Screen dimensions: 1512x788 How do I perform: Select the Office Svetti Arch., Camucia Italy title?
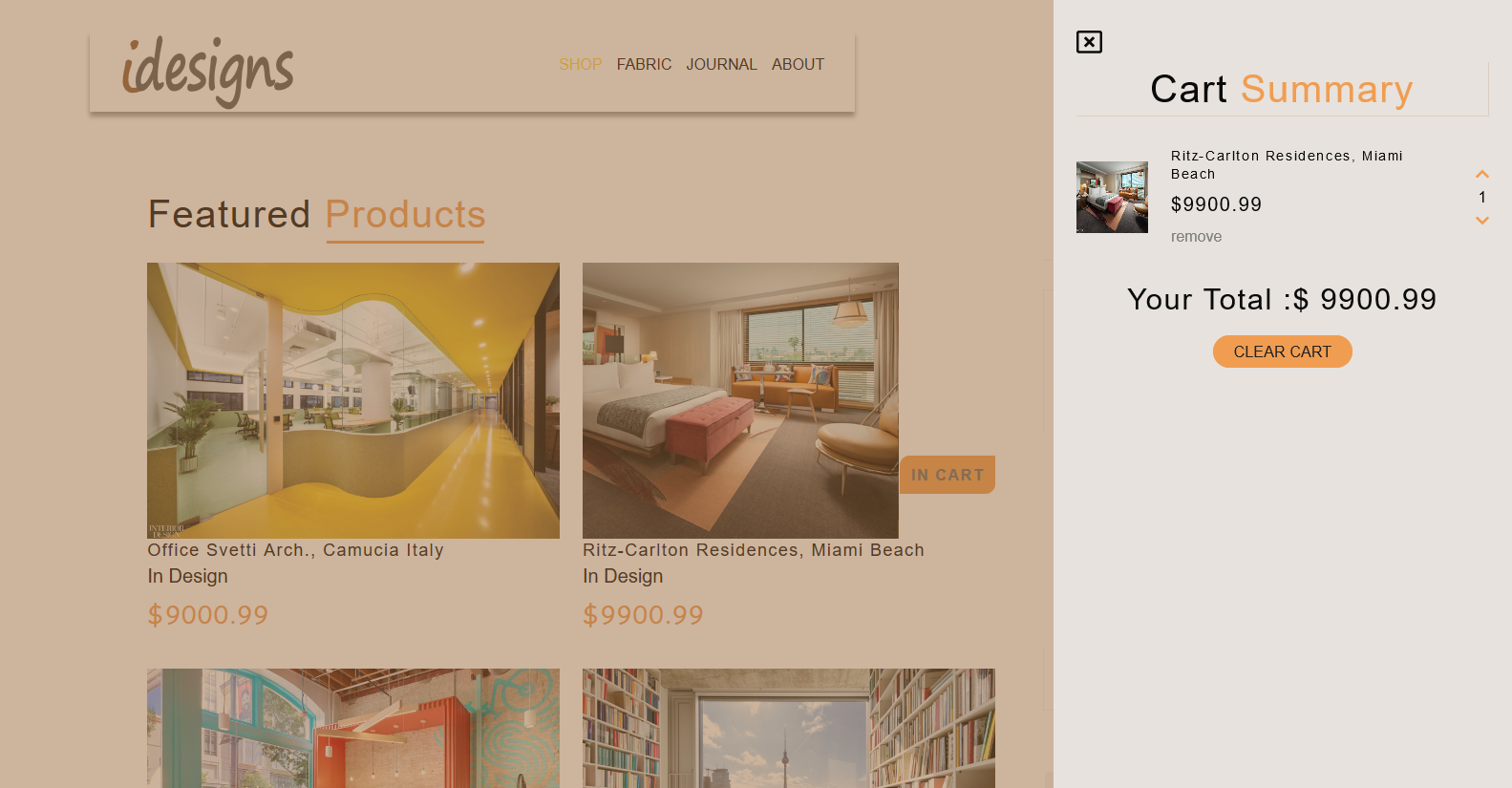[x=295, y=550]
